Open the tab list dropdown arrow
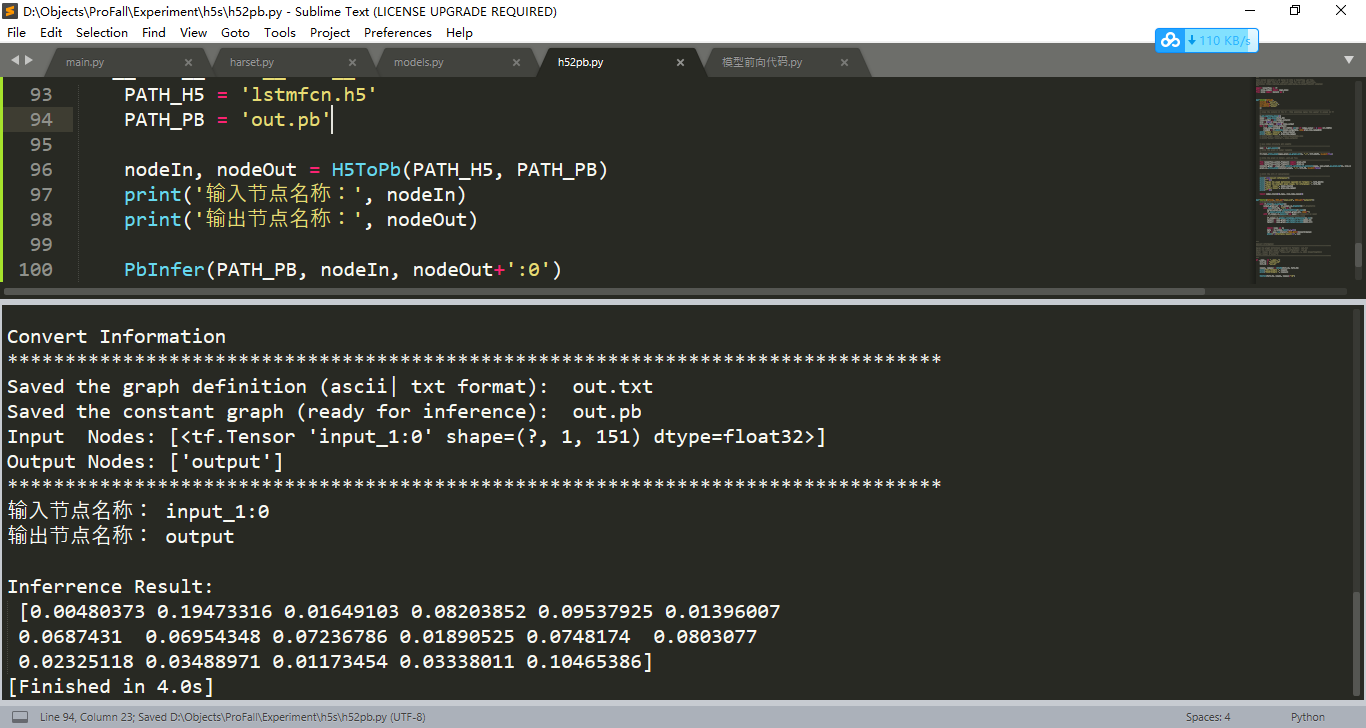Screen dimensions: 1366x728 point(1349,60)
